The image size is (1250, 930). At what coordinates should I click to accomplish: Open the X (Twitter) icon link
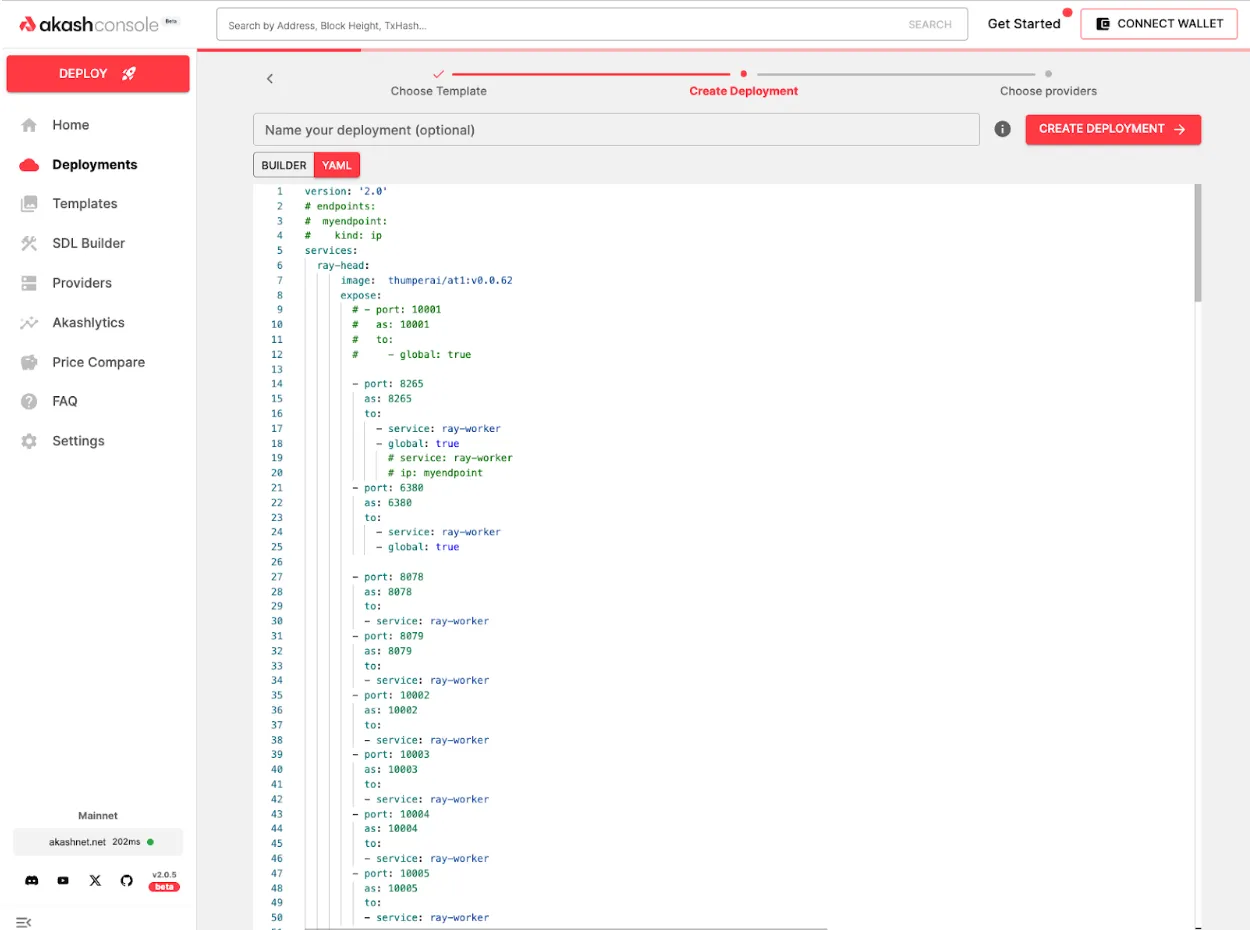point(95,880)
